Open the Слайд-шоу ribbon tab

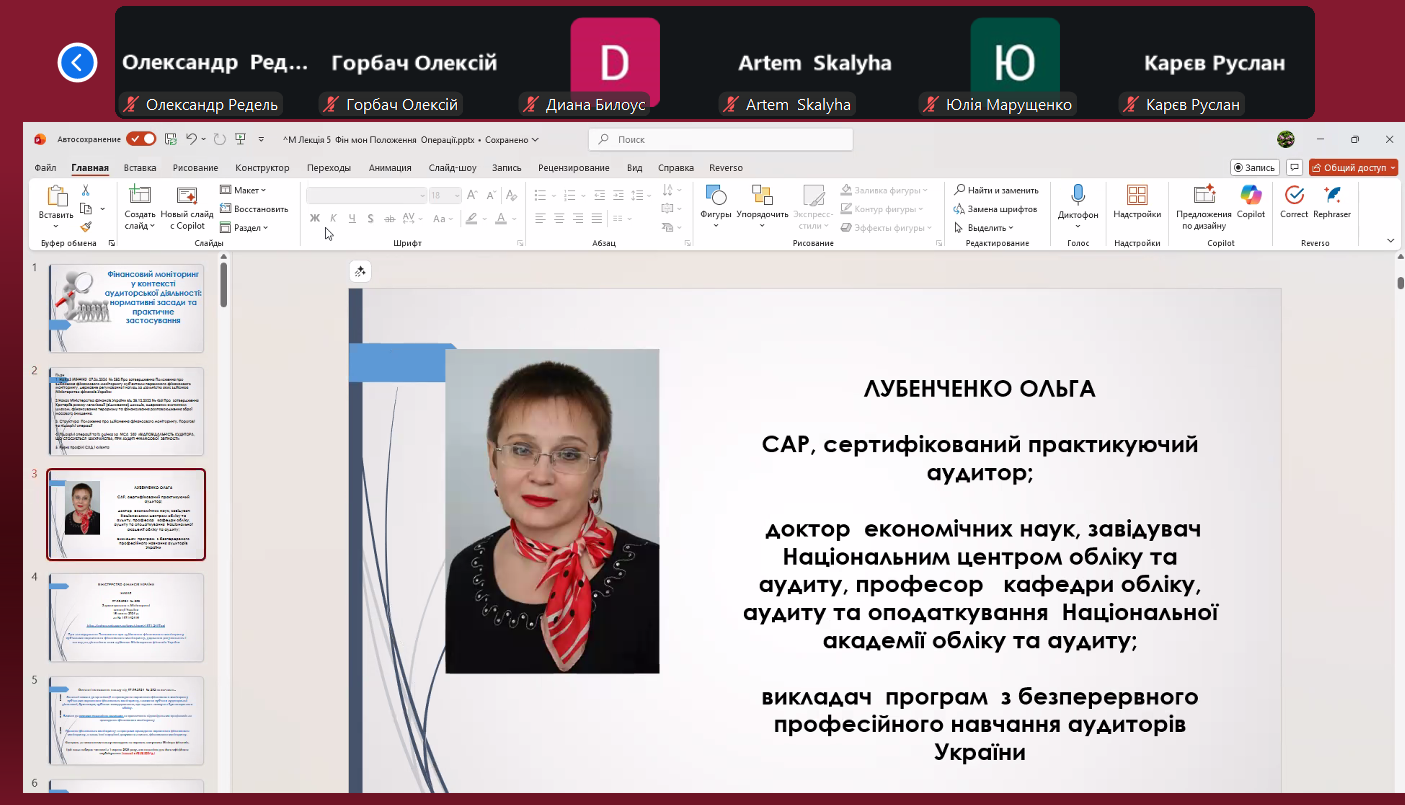(452, 168)
